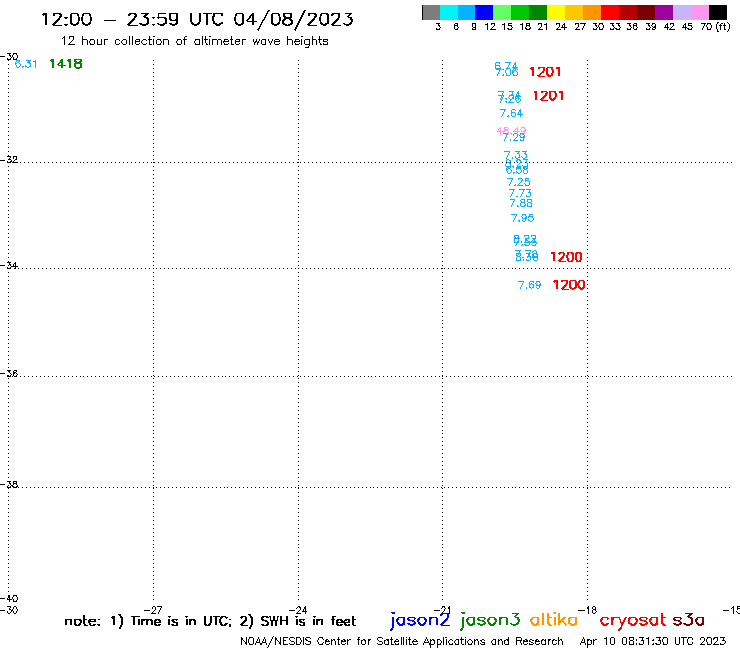
Task: Pick the lavender swatch in the color scale
Action: [681, 12]
